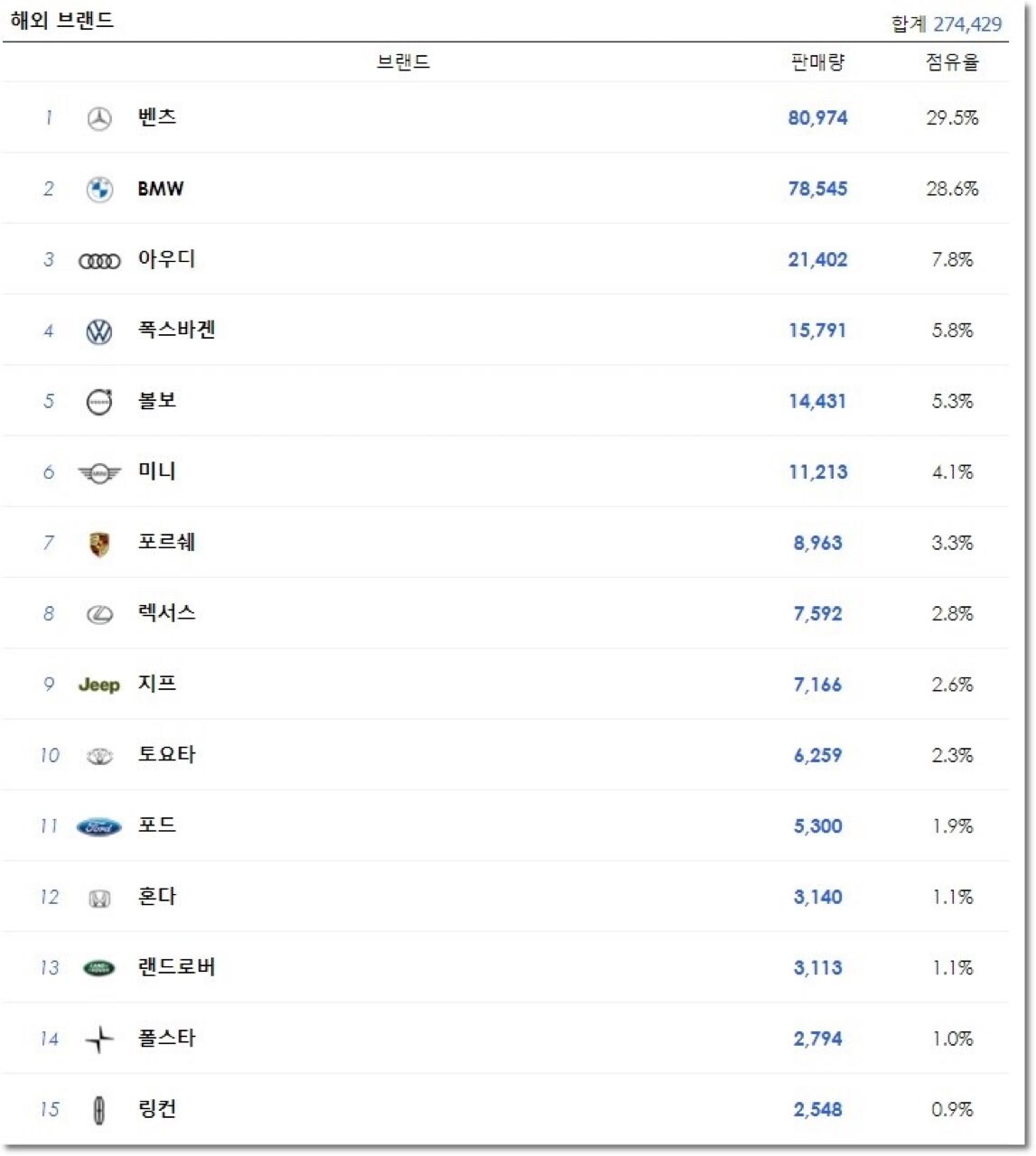Open the 80,974 sales figure link
The width and height of the screenshot is (1036, 1156).
click(x=818, y=117)
